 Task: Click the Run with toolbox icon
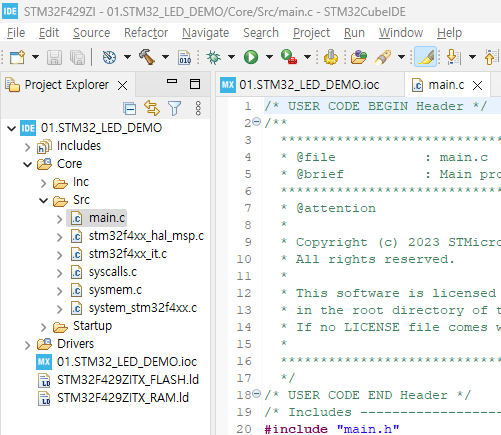pos(289,57)
